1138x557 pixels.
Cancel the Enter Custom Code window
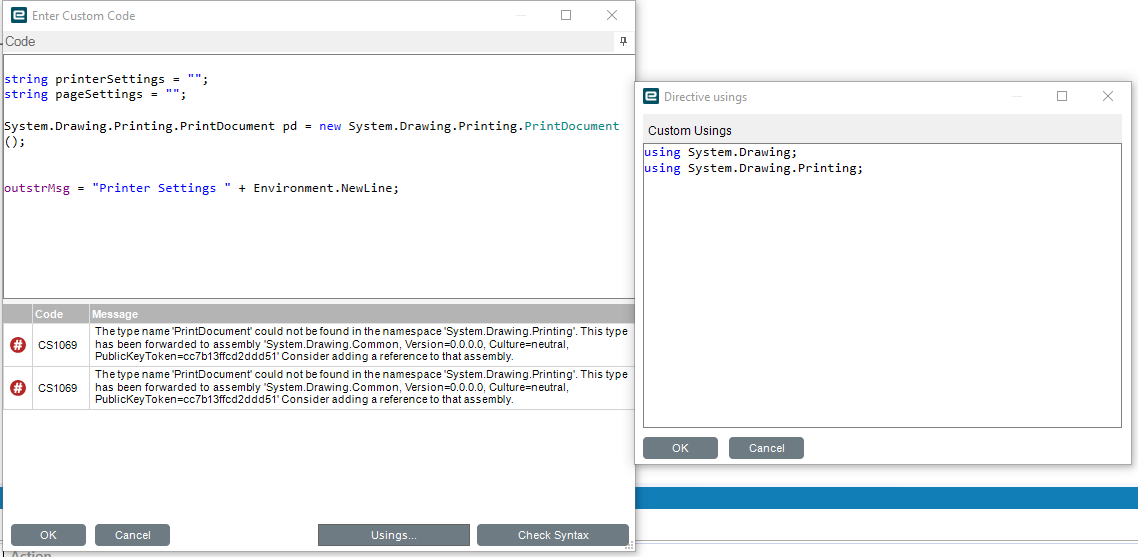tap(133, 535)
